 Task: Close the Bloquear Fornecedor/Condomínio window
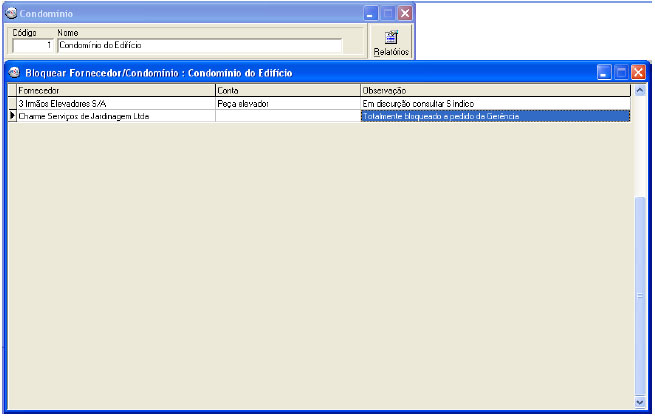coord(637,73)
